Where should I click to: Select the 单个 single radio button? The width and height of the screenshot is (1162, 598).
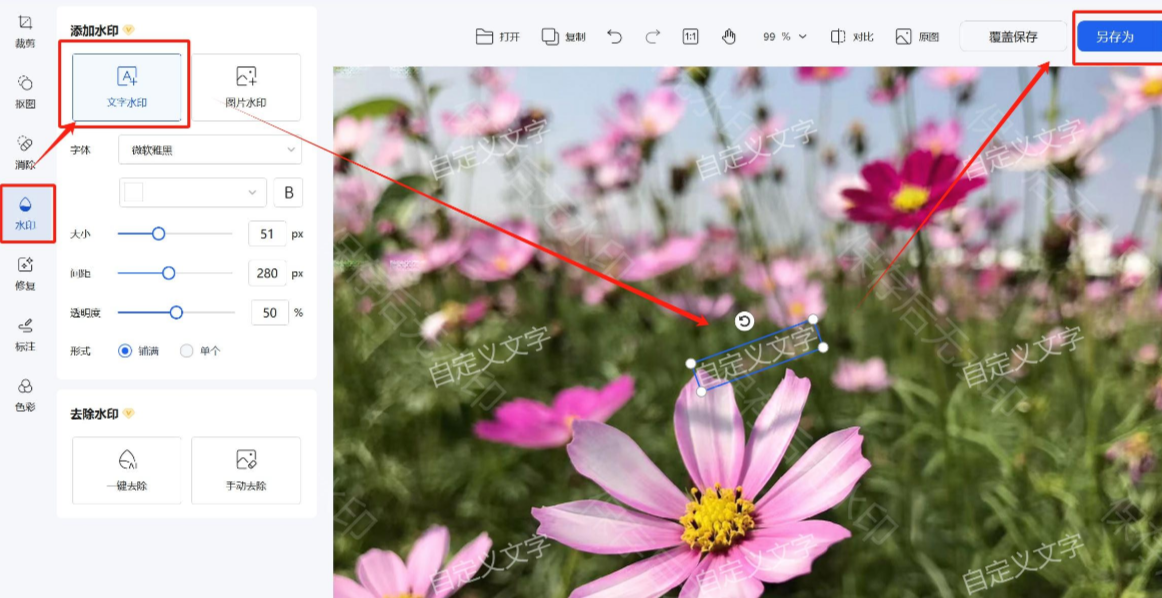point(187,351)
